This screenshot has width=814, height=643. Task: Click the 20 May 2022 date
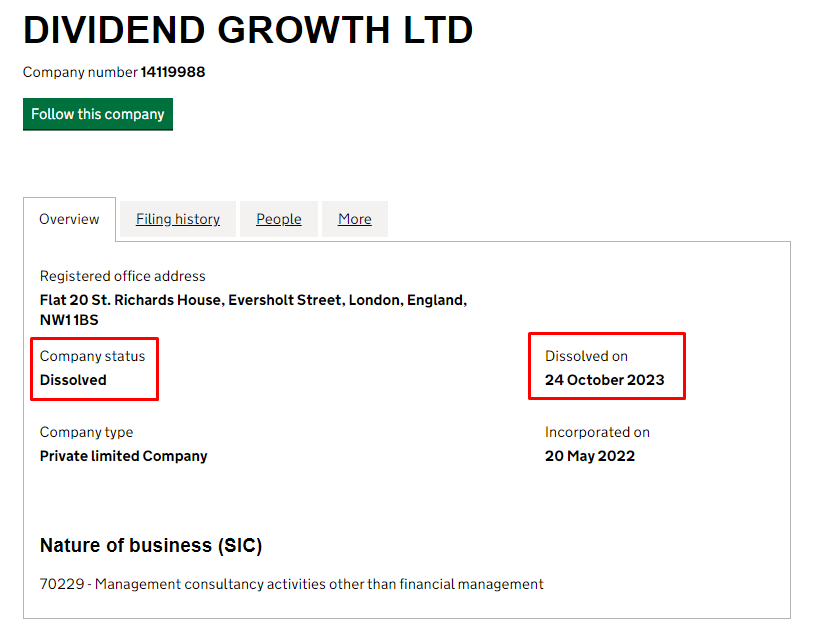pyautogui.click(x=590, y=456)
